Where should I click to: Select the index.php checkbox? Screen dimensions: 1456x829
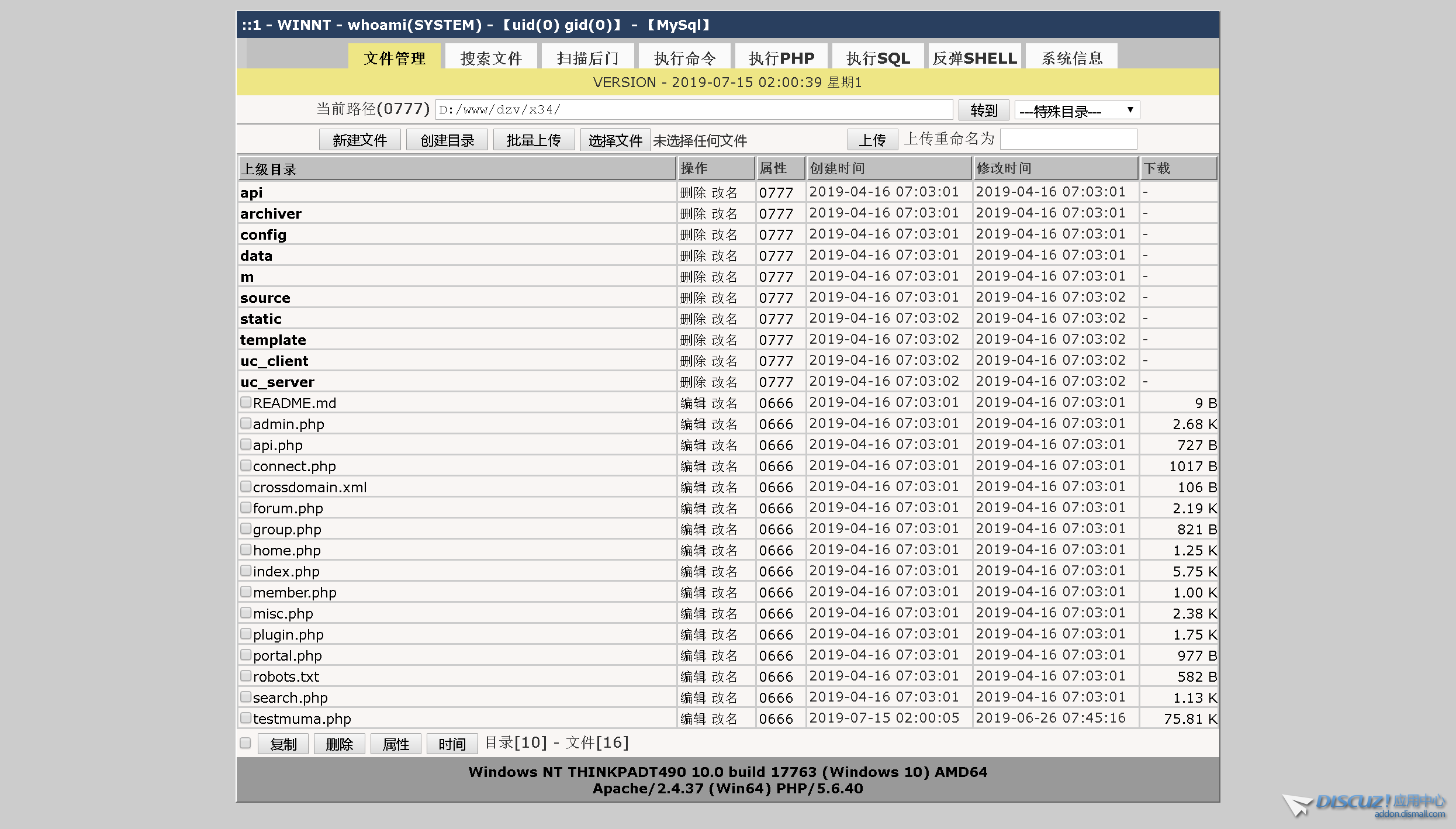coord(246,571)
